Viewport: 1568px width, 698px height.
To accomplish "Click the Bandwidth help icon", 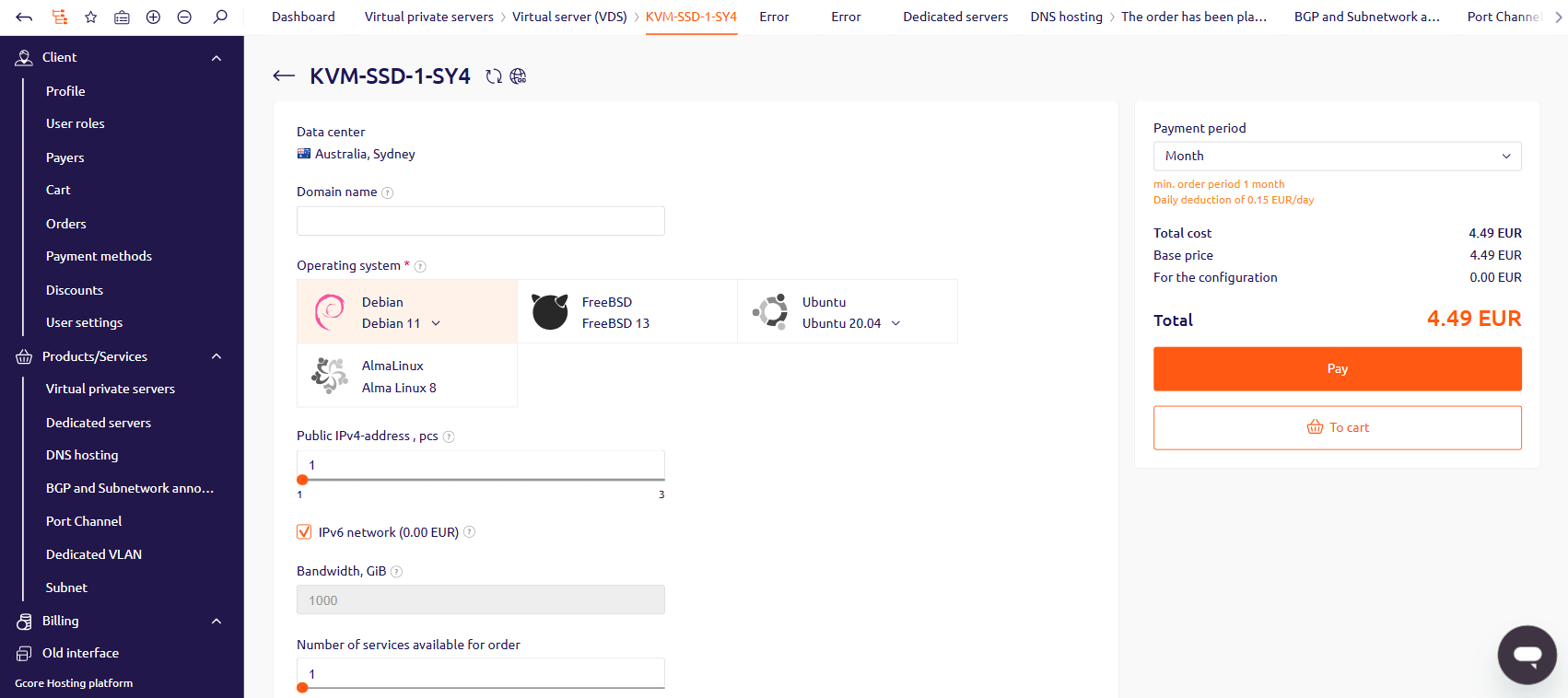I will pos(396,572).
